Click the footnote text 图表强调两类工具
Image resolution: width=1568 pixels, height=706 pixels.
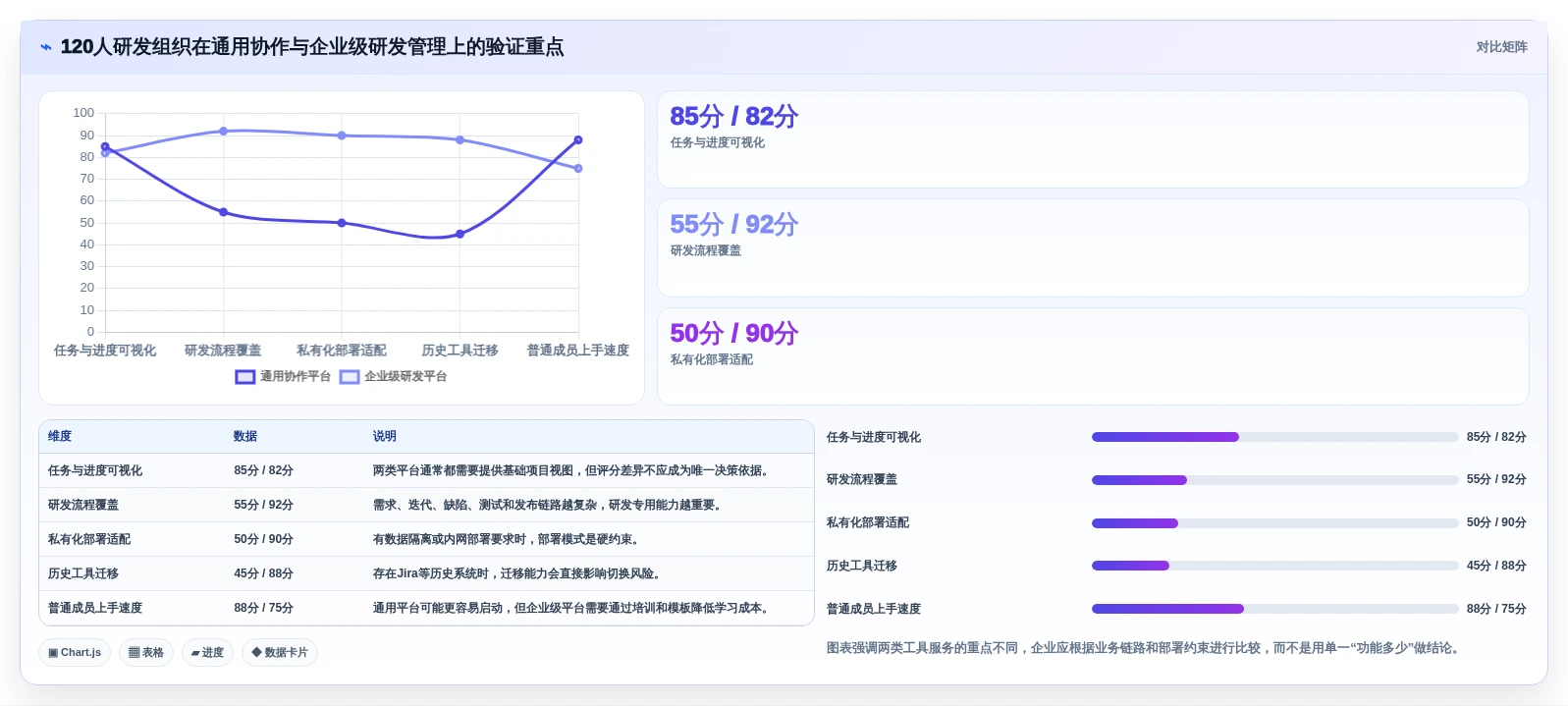pos(1145,648)
